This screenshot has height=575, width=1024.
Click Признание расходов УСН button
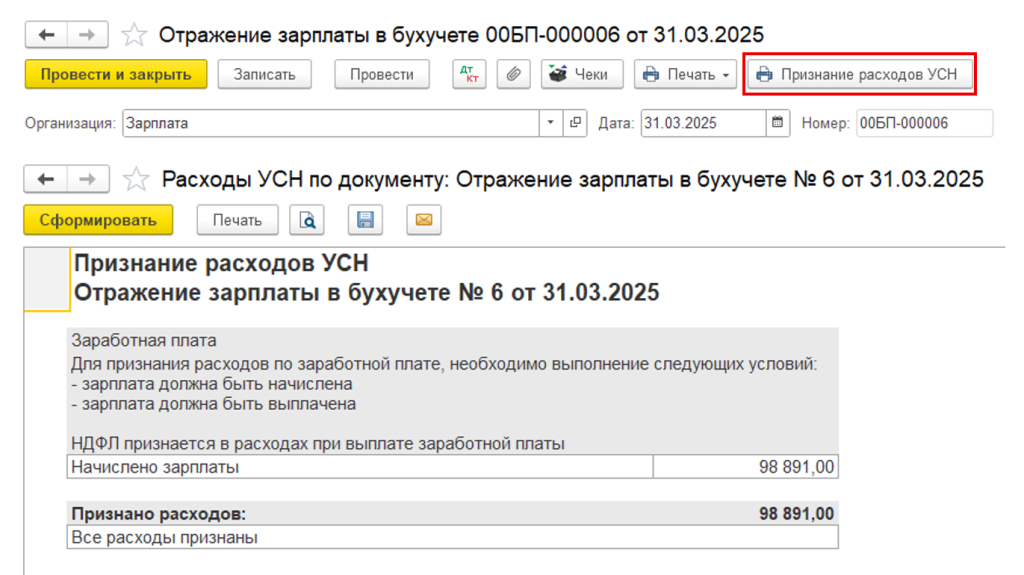(859, 74)
